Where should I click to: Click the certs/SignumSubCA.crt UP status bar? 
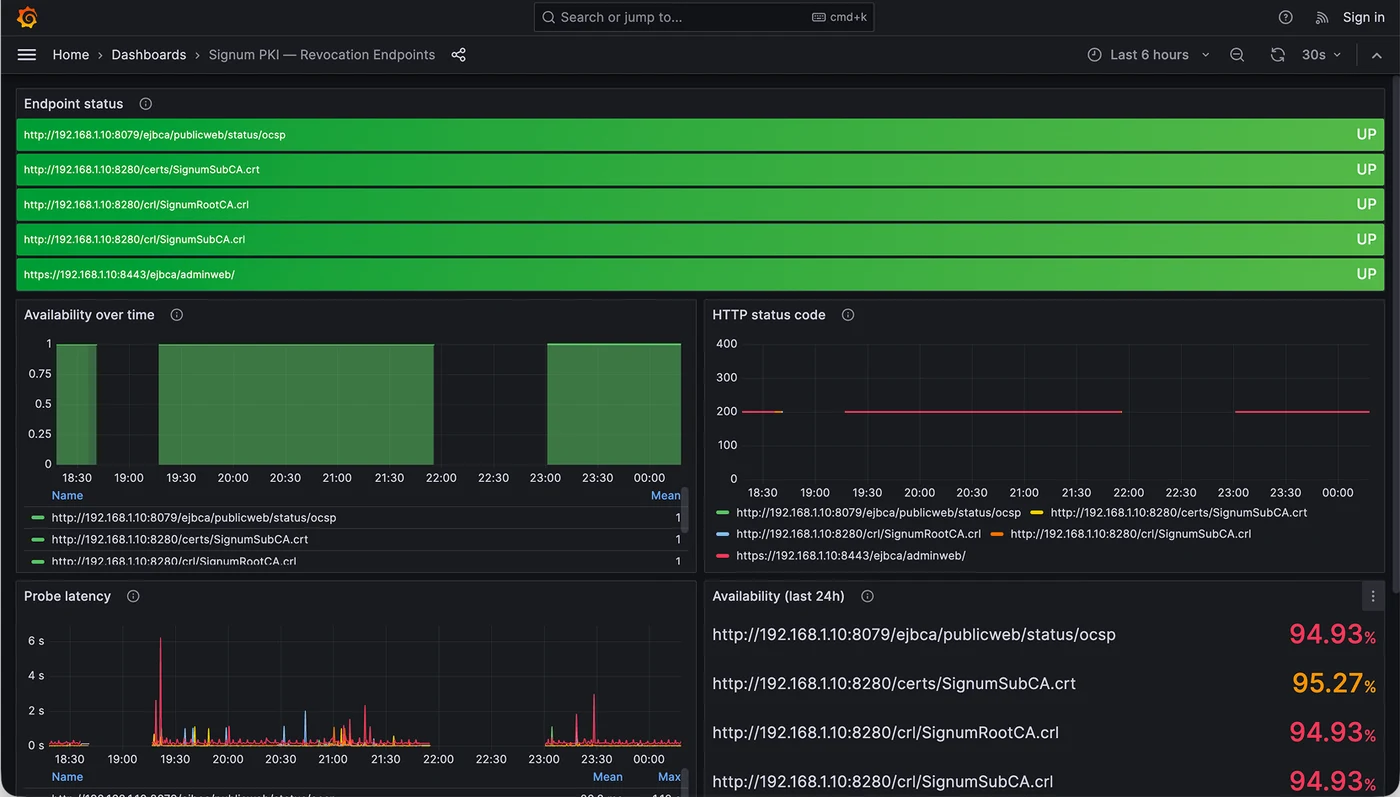(700, 170)
